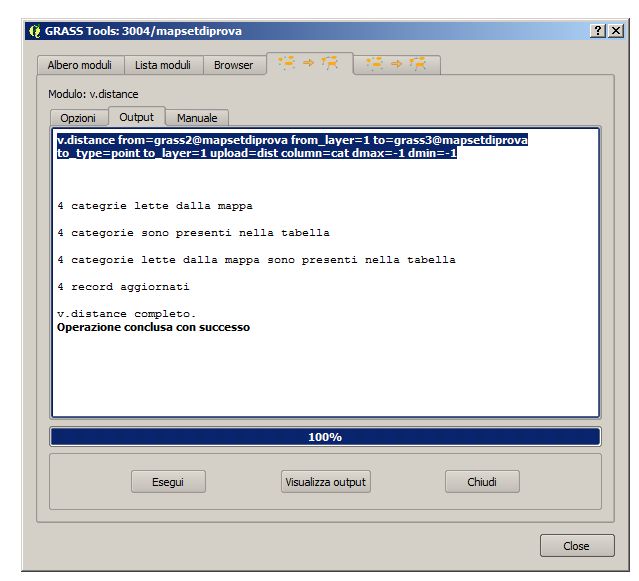Select the second module icon tab
The height and width of the screenshot is (581, 639).
(x=396, y=64)
